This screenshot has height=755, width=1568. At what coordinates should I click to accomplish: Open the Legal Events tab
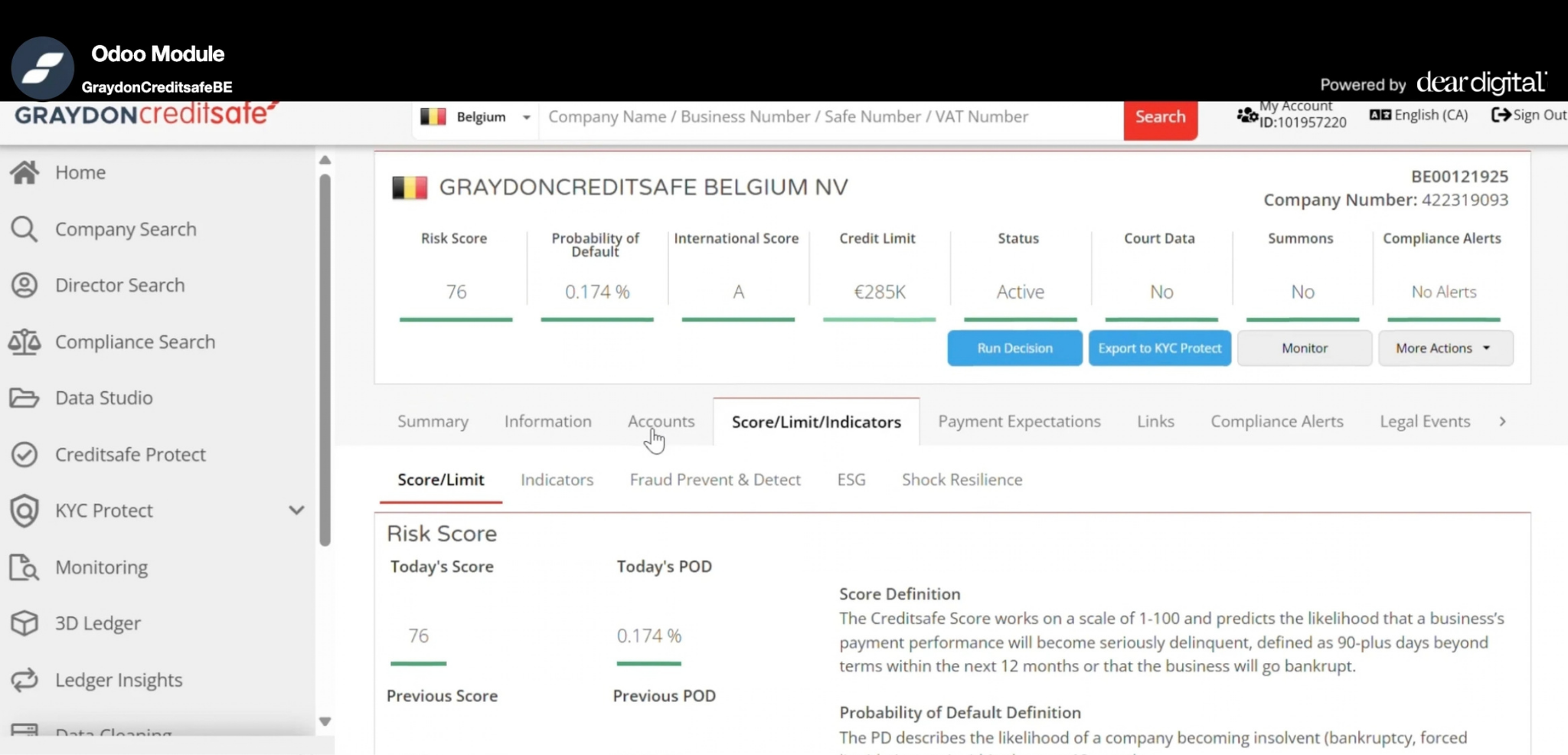point(1425,421)
